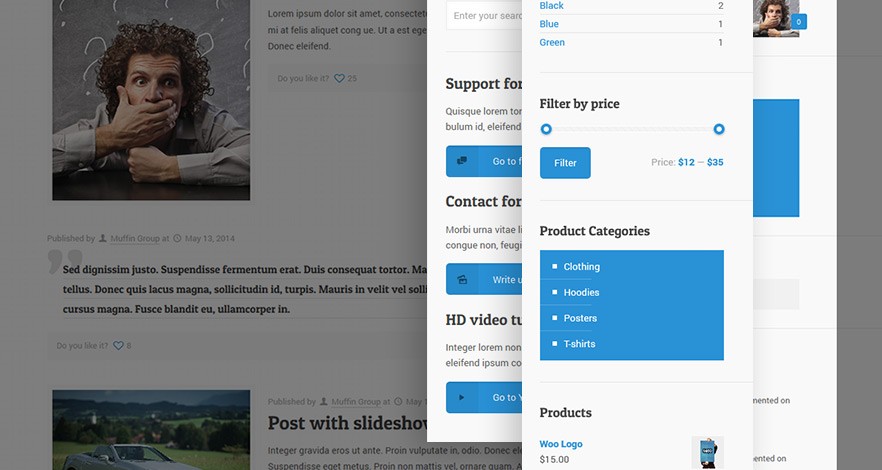Click the Woo Logo product thumbnail
Screen dimensions: 882x470
tap(708, 453)
